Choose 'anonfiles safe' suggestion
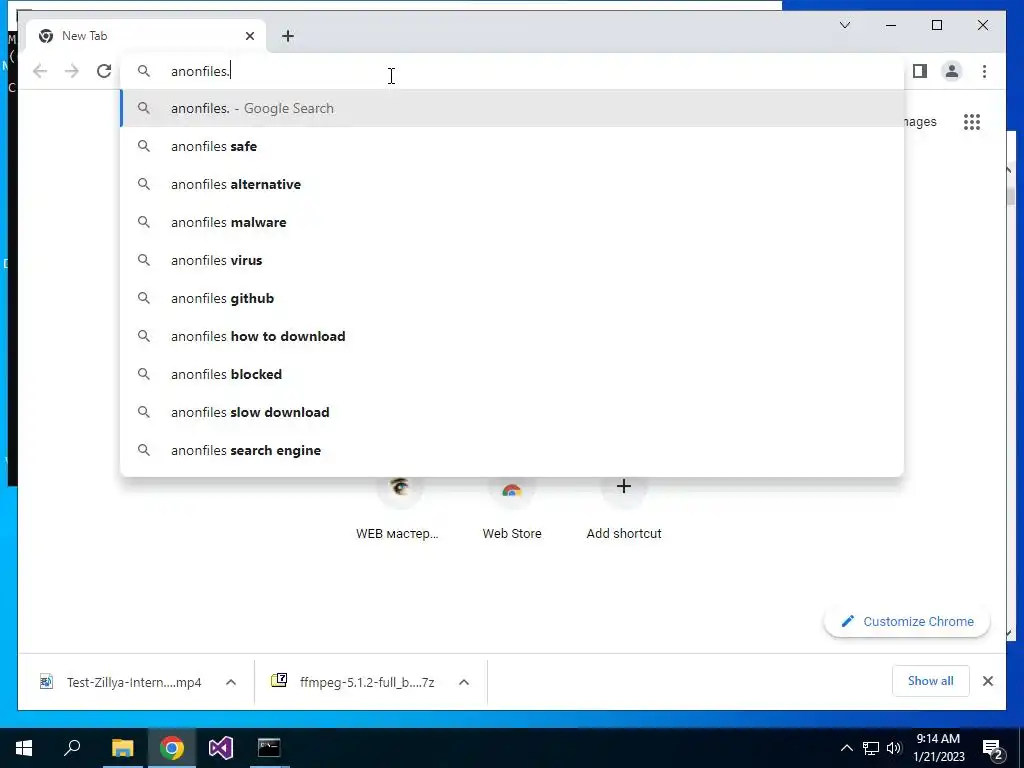 pyautogui.click(x=512, y=146)
